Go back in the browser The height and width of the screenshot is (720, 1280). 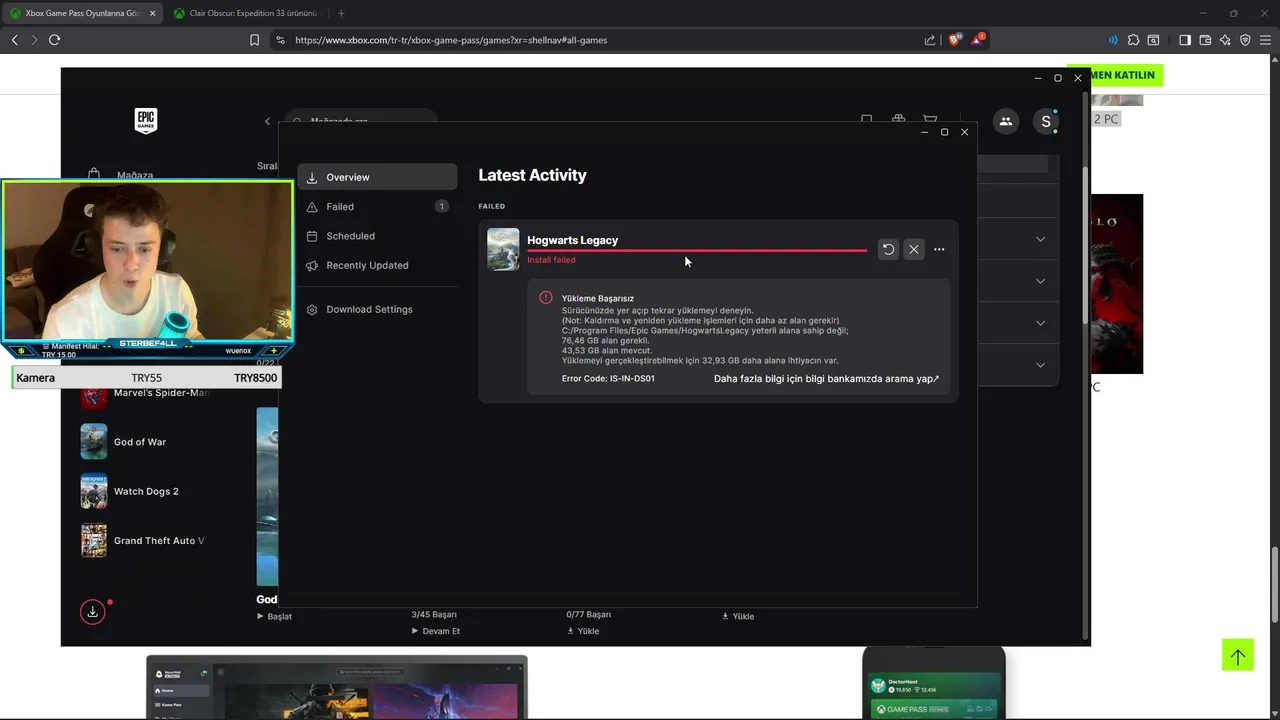point(14,40)
